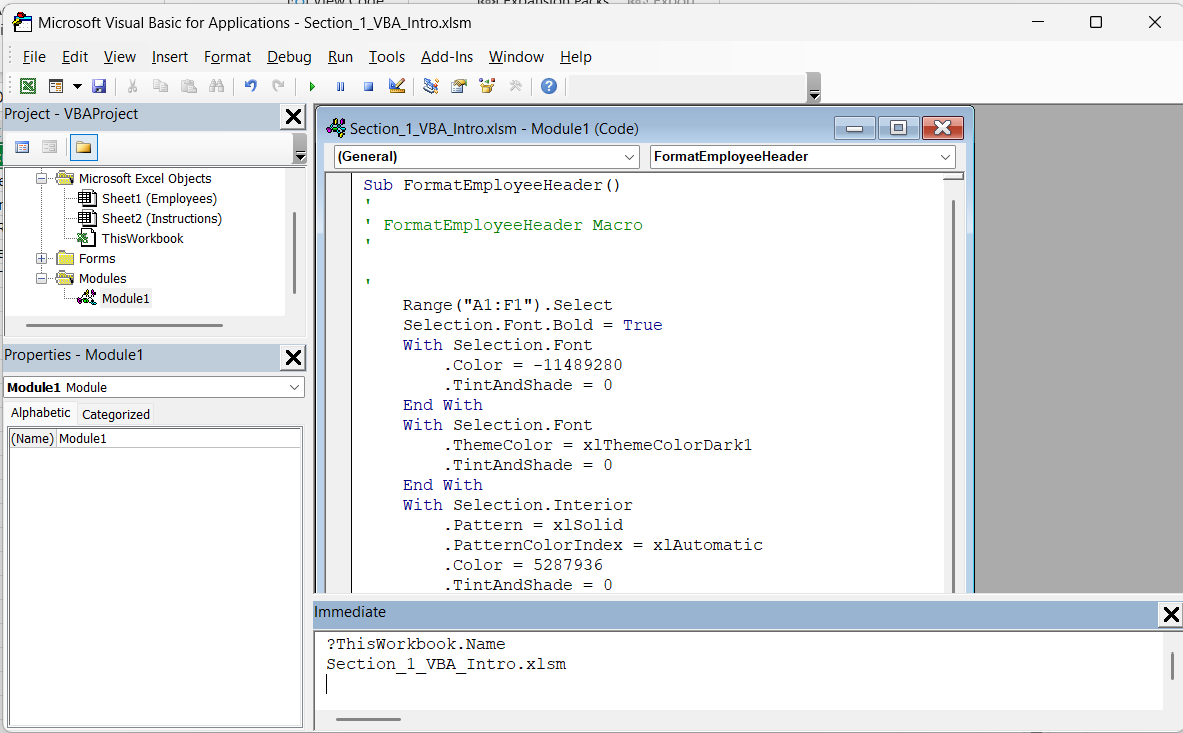The width and height of the screenshot is (1183, 733).
Task: Close the Properties - Module1 panel
Action: pyautogui.click(x=293, y=357)
